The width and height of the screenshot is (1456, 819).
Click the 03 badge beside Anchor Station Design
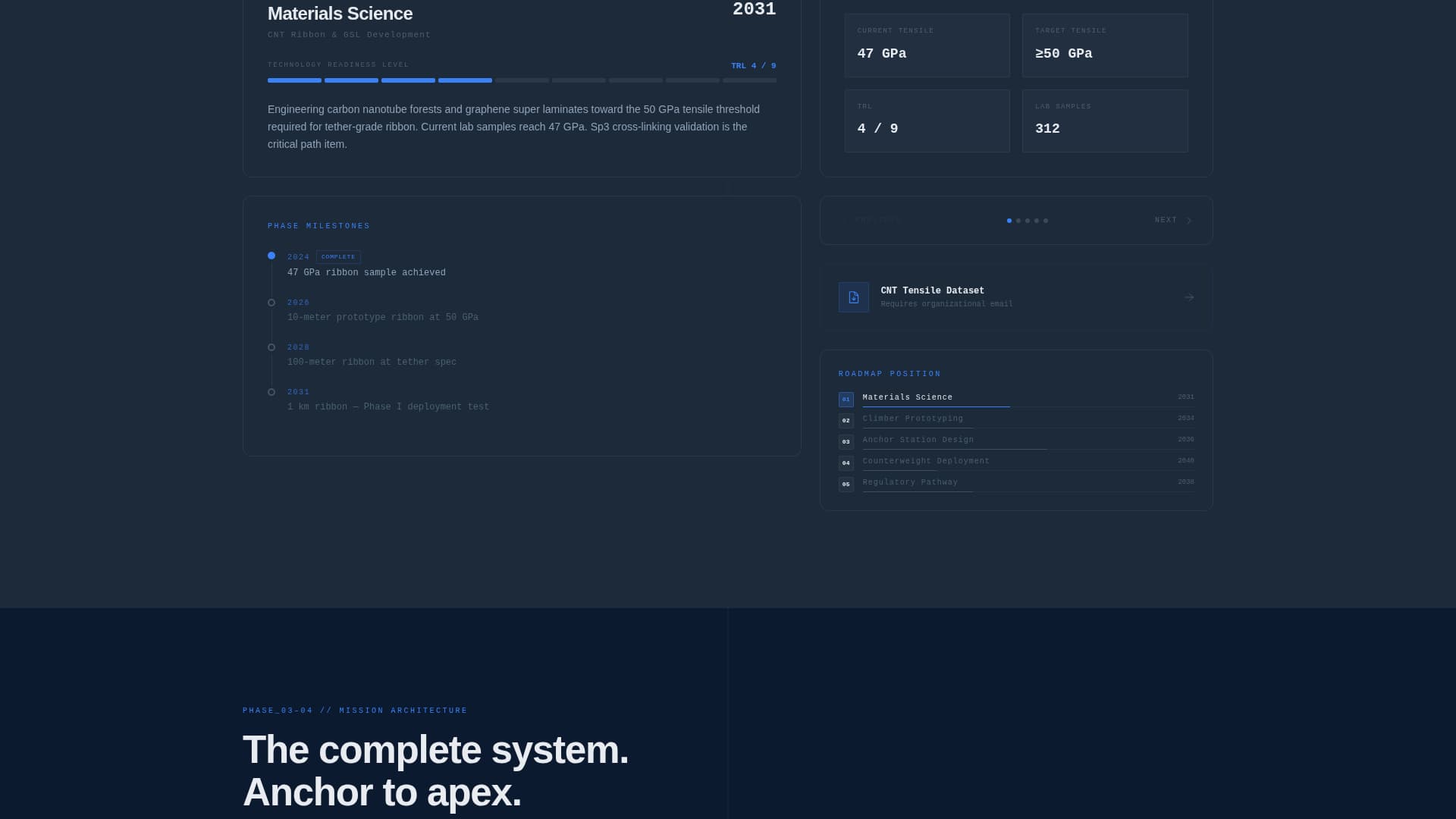click(846, 441)
